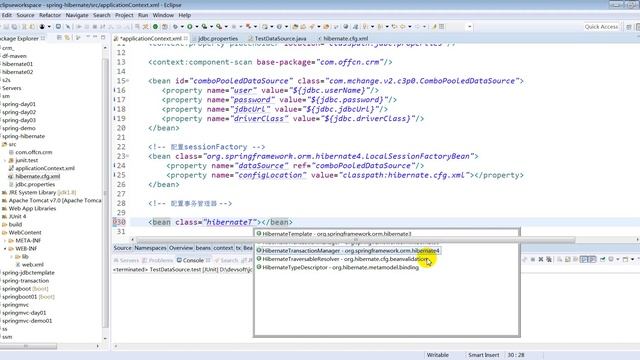Select the spring-transaction project
Viewport: 640px width, 360px height.
pyautogui.click(x=25, y=281)
